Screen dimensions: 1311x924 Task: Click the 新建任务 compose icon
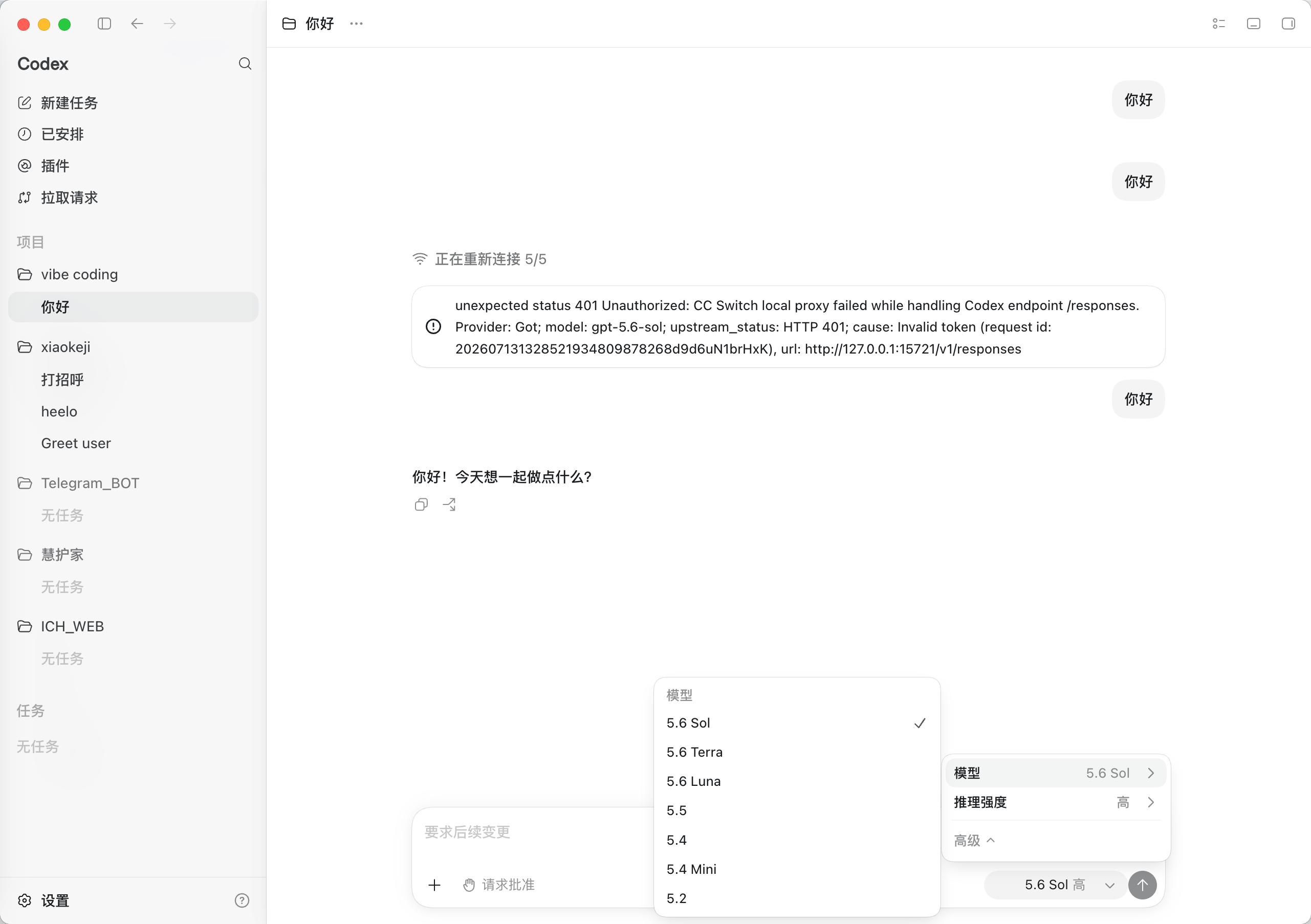25,103
